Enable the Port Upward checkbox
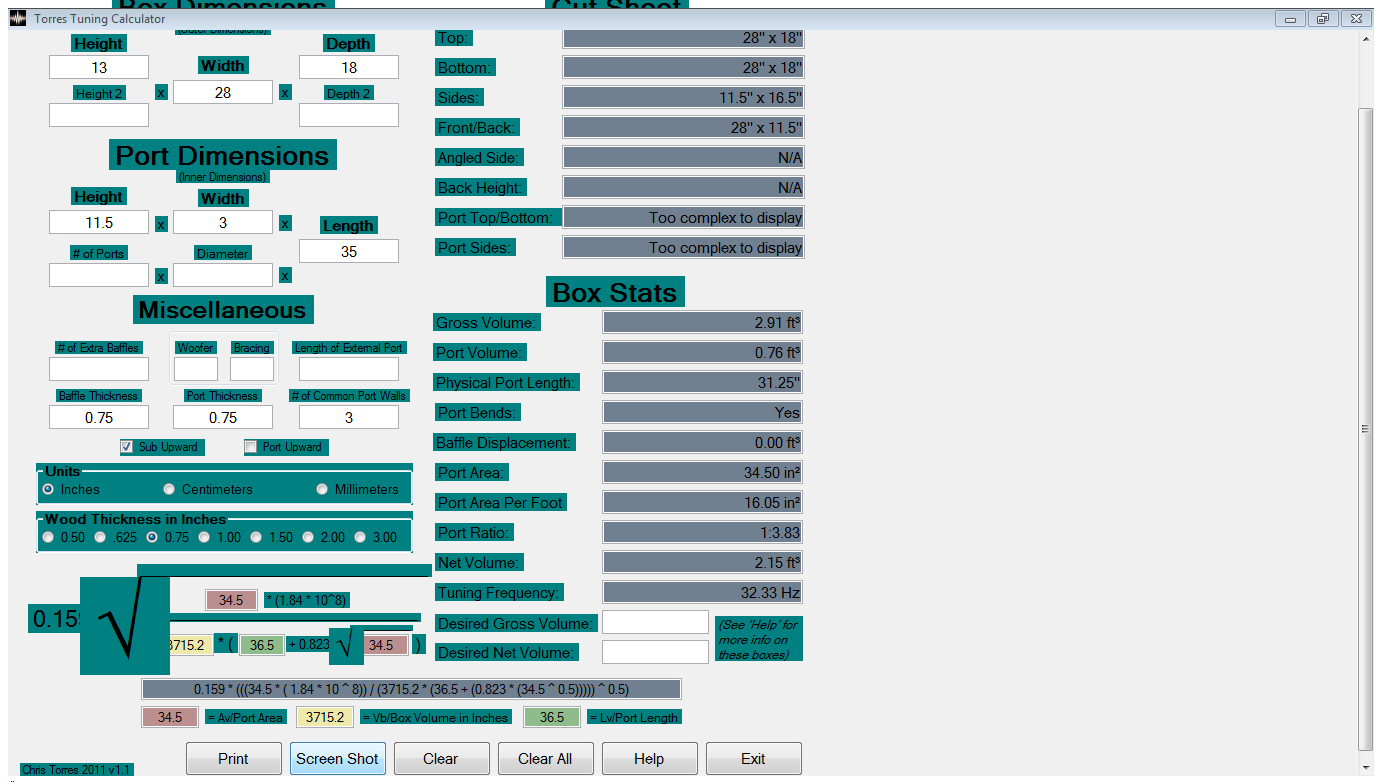 [251, 447]
